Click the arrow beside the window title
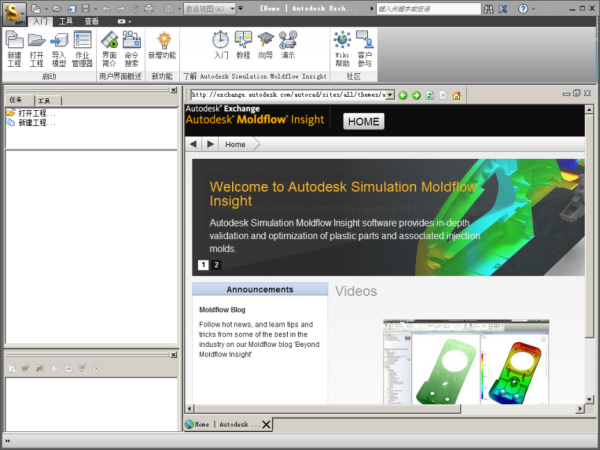The height and width of the screenshot is (450, 600). tap(371, 8)
